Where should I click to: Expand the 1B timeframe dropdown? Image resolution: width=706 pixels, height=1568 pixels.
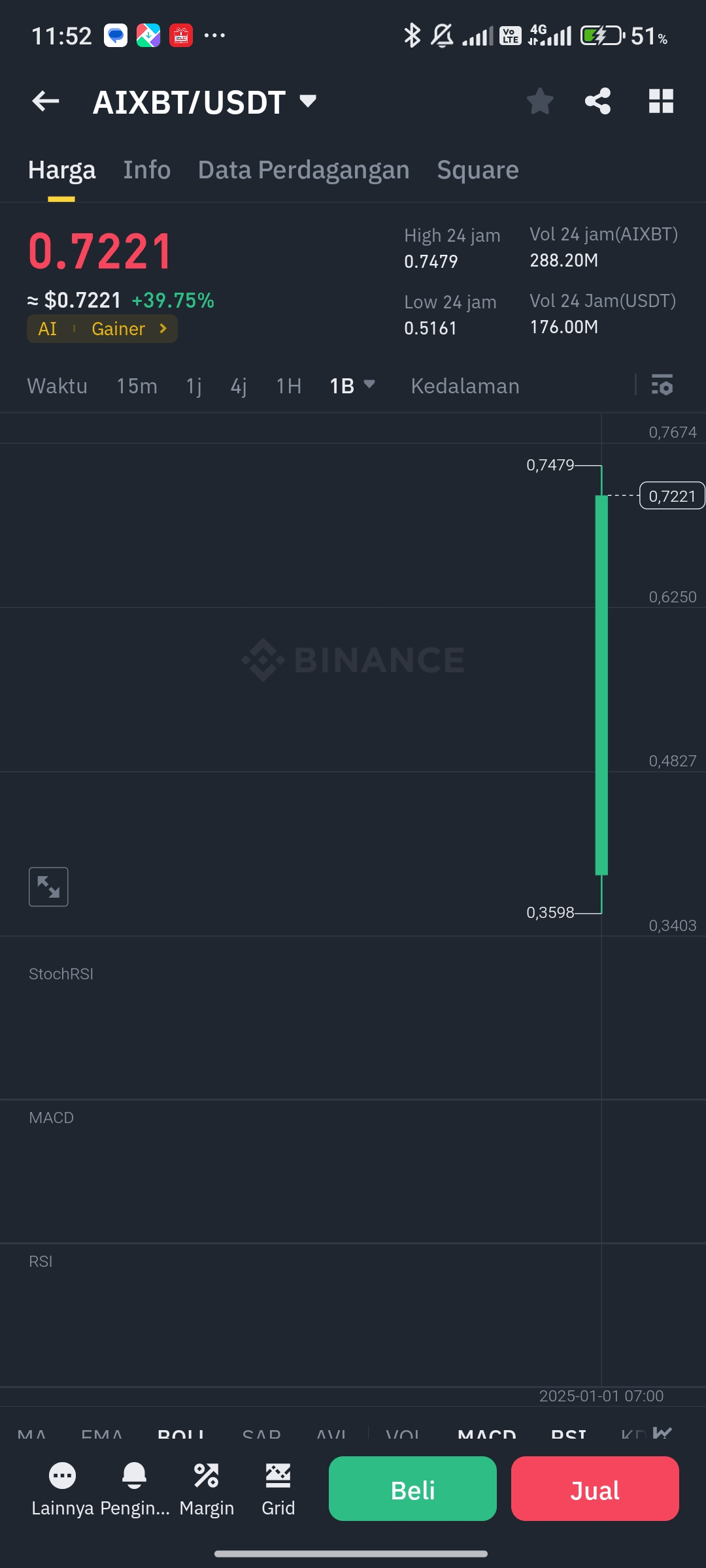(352, 385)
